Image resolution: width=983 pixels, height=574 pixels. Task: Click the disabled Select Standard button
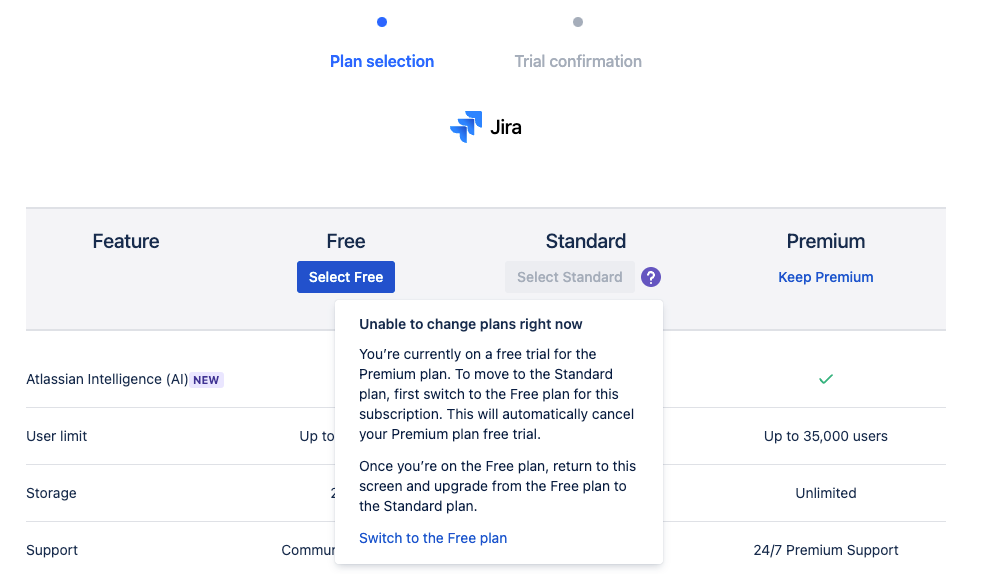570,277
